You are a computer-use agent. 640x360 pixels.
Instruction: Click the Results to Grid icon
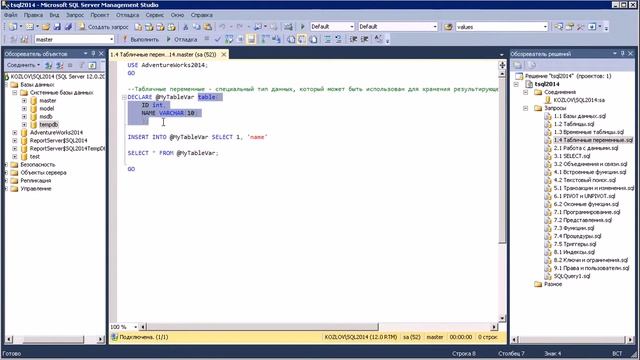(302, 39)
